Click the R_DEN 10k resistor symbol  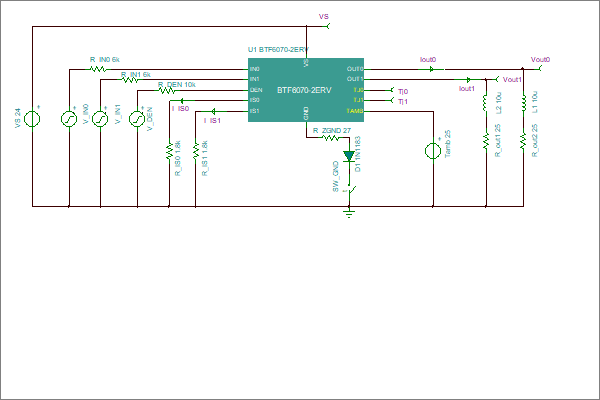[x=167, y=90]
